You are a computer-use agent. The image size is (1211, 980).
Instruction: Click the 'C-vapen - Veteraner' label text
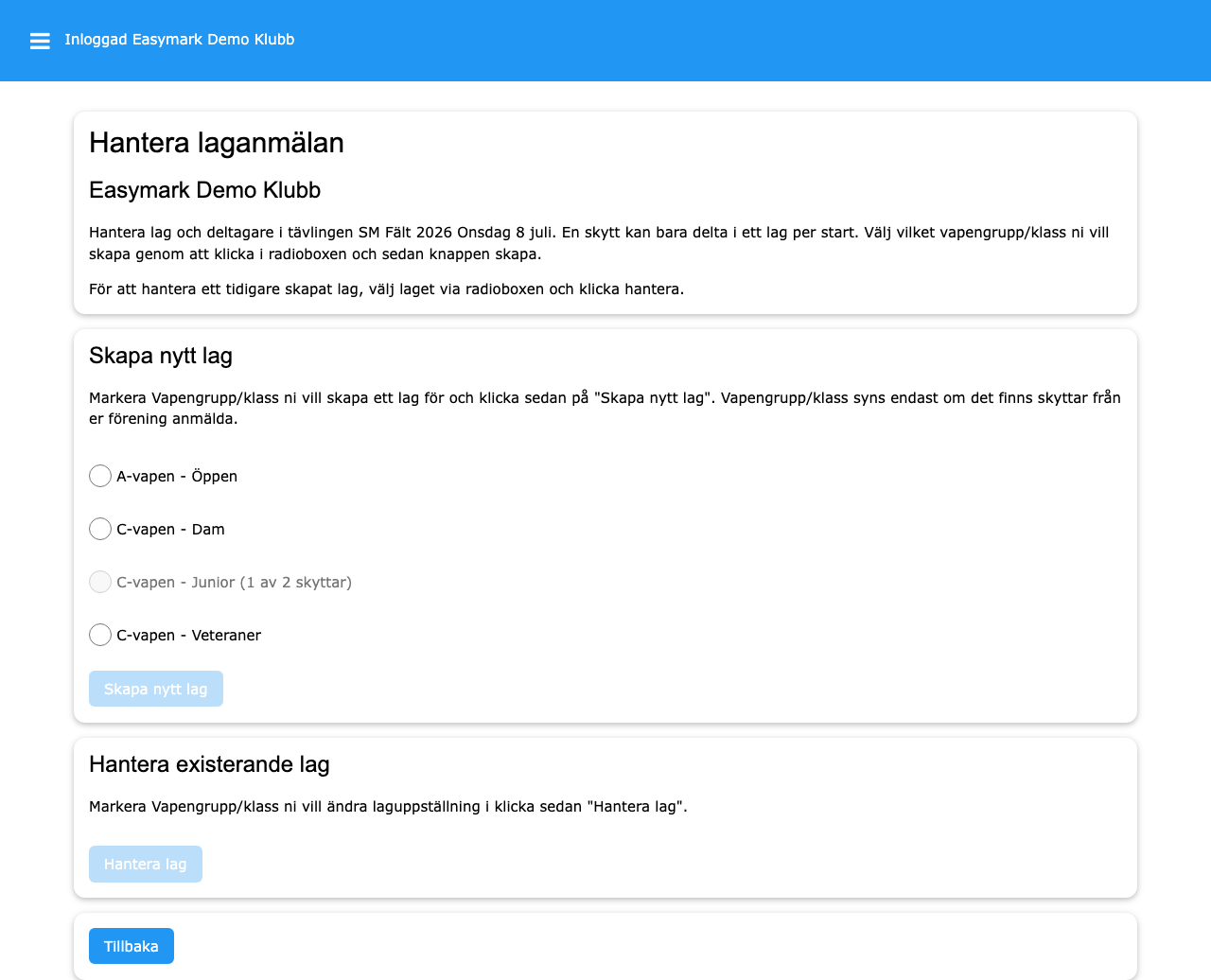coord(188,636)
